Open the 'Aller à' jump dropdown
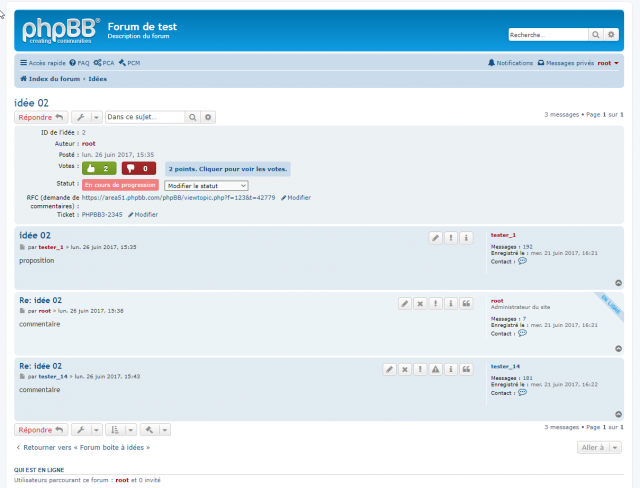This screenshot has width=640, height=488. [600, 447]
